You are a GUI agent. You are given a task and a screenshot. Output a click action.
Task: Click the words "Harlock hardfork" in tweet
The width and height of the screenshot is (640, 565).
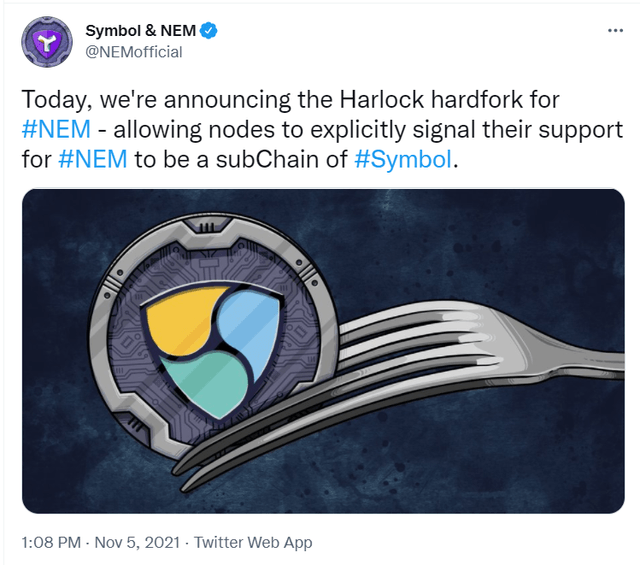click(401, 101)
